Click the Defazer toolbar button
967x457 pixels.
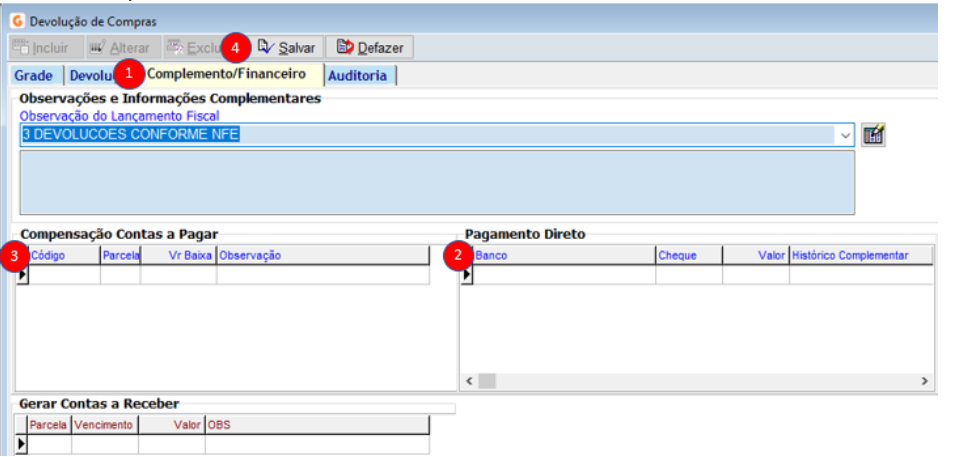pyautogui.click(x=369, y=47)
